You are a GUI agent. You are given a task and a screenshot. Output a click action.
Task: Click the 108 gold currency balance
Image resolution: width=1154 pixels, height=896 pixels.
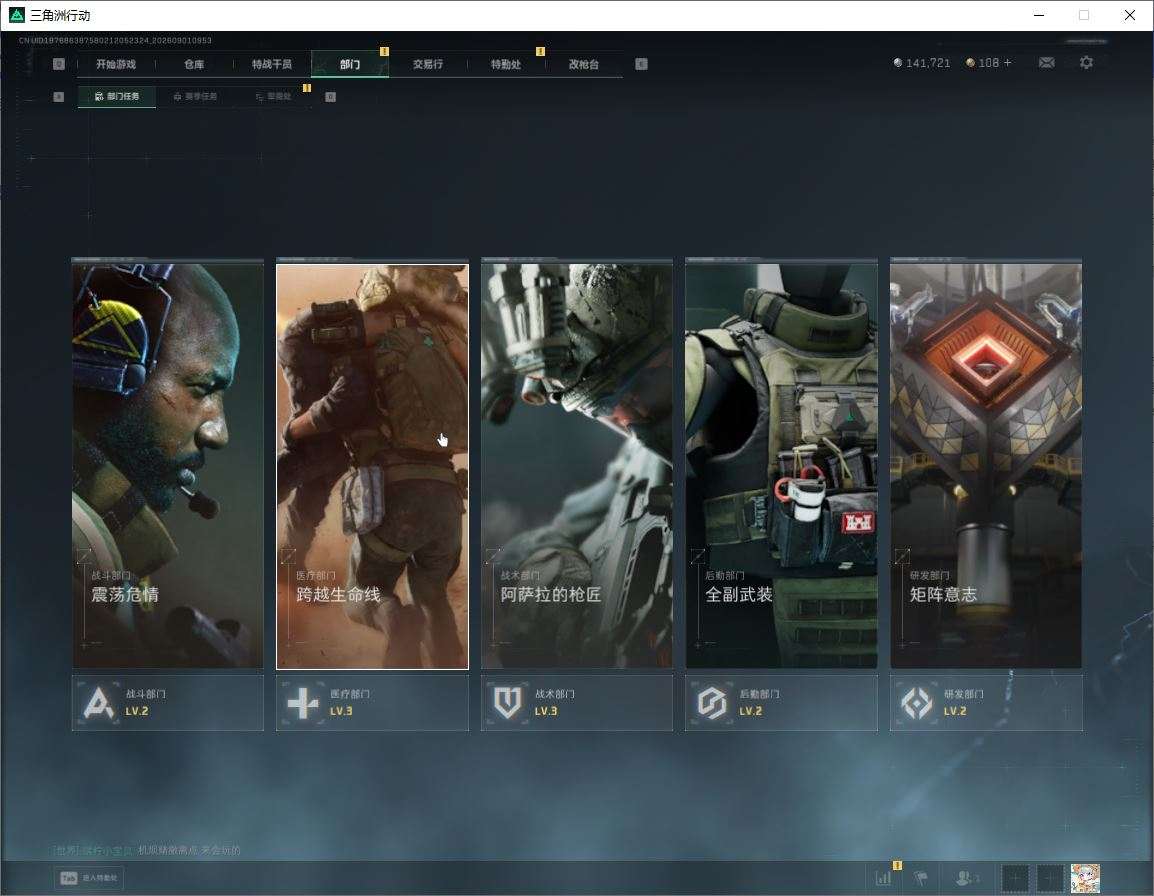tap(988, 63)
